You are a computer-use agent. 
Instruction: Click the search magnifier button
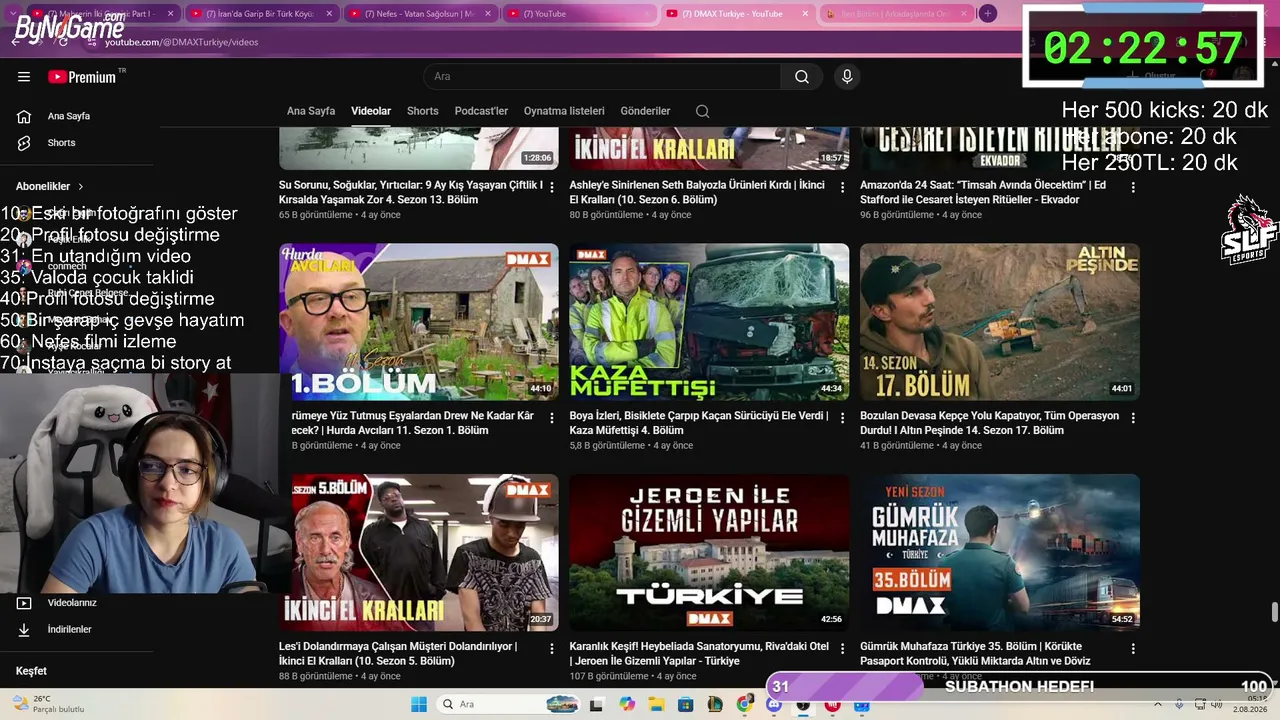(x=802, y=77)
